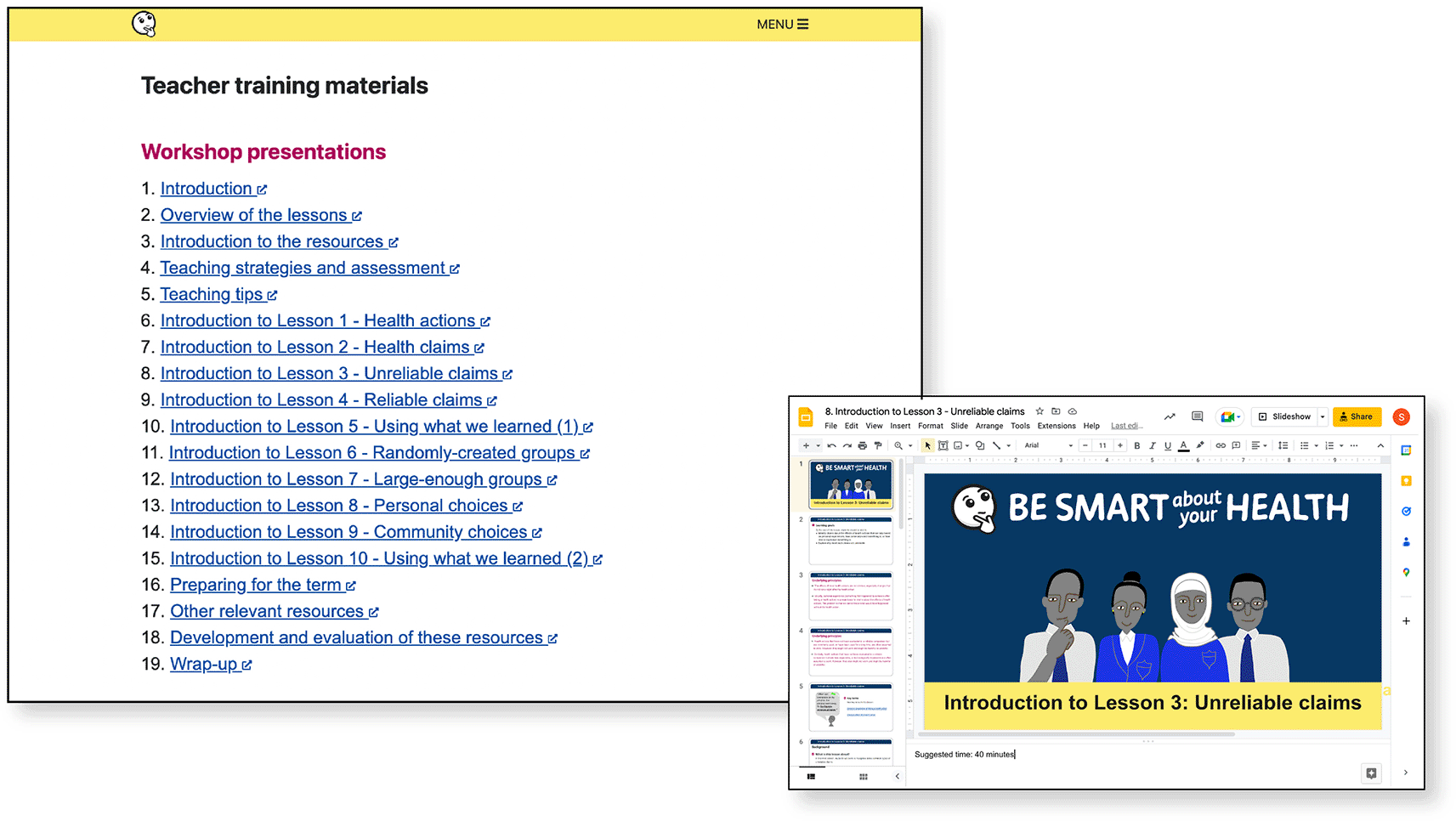1456x821 pixels.
Task: Click the font size field showing 11
Action: pos(1102,445)
